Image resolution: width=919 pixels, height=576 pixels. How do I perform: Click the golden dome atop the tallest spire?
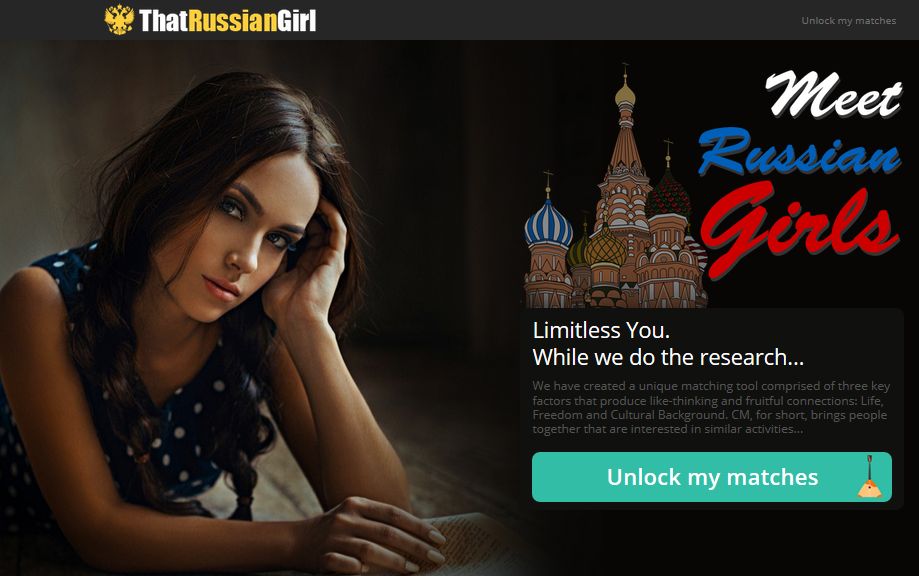pyautogui.click(x=625, y=95)
